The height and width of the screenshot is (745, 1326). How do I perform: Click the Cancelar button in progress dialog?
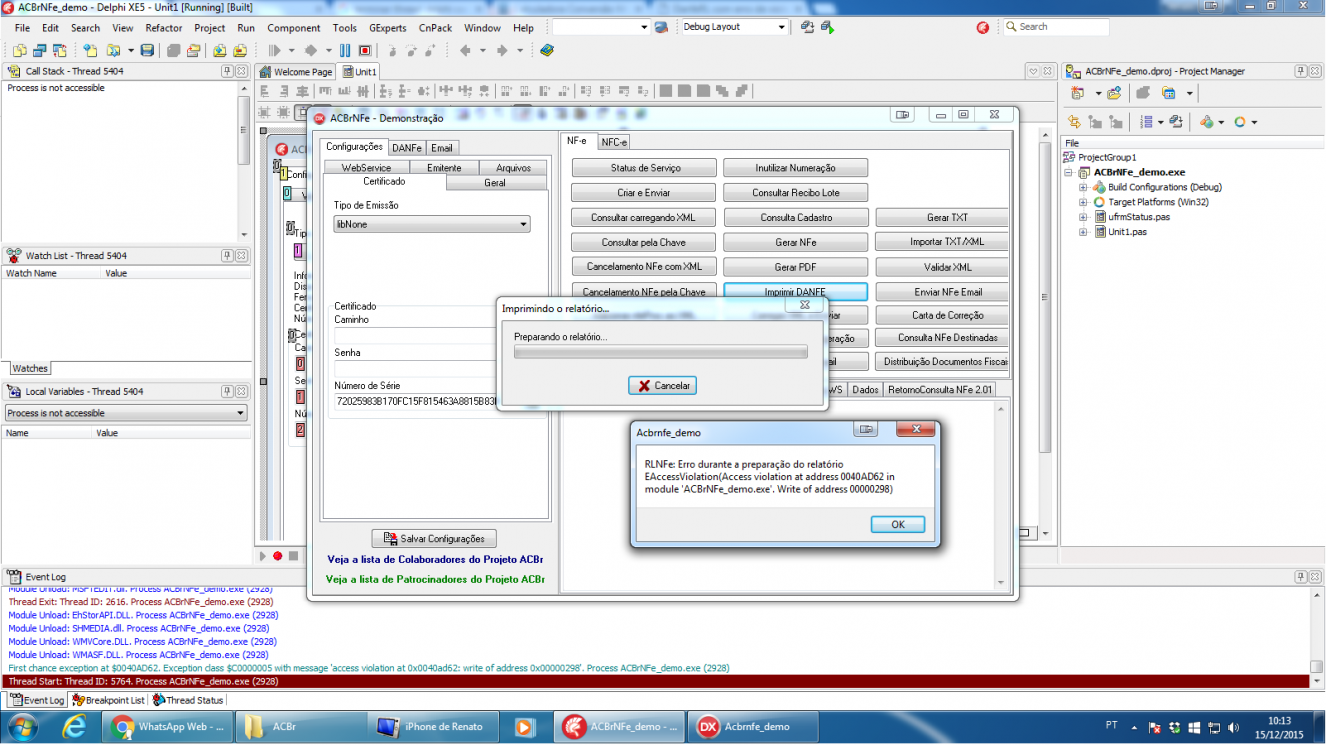(x=662, y=386)
